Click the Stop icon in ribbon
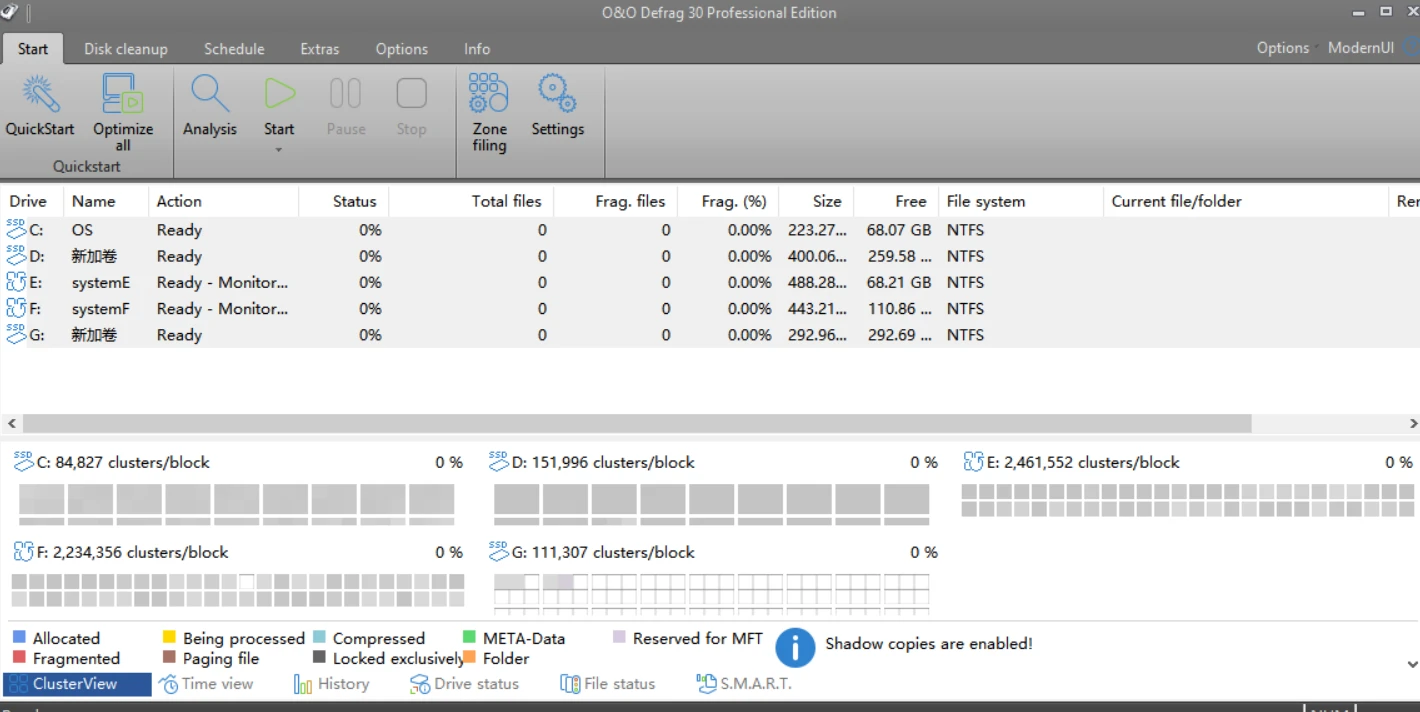The width and height of the screenshot is (1420, 712). pyautogui.click(x=411, y=94)
